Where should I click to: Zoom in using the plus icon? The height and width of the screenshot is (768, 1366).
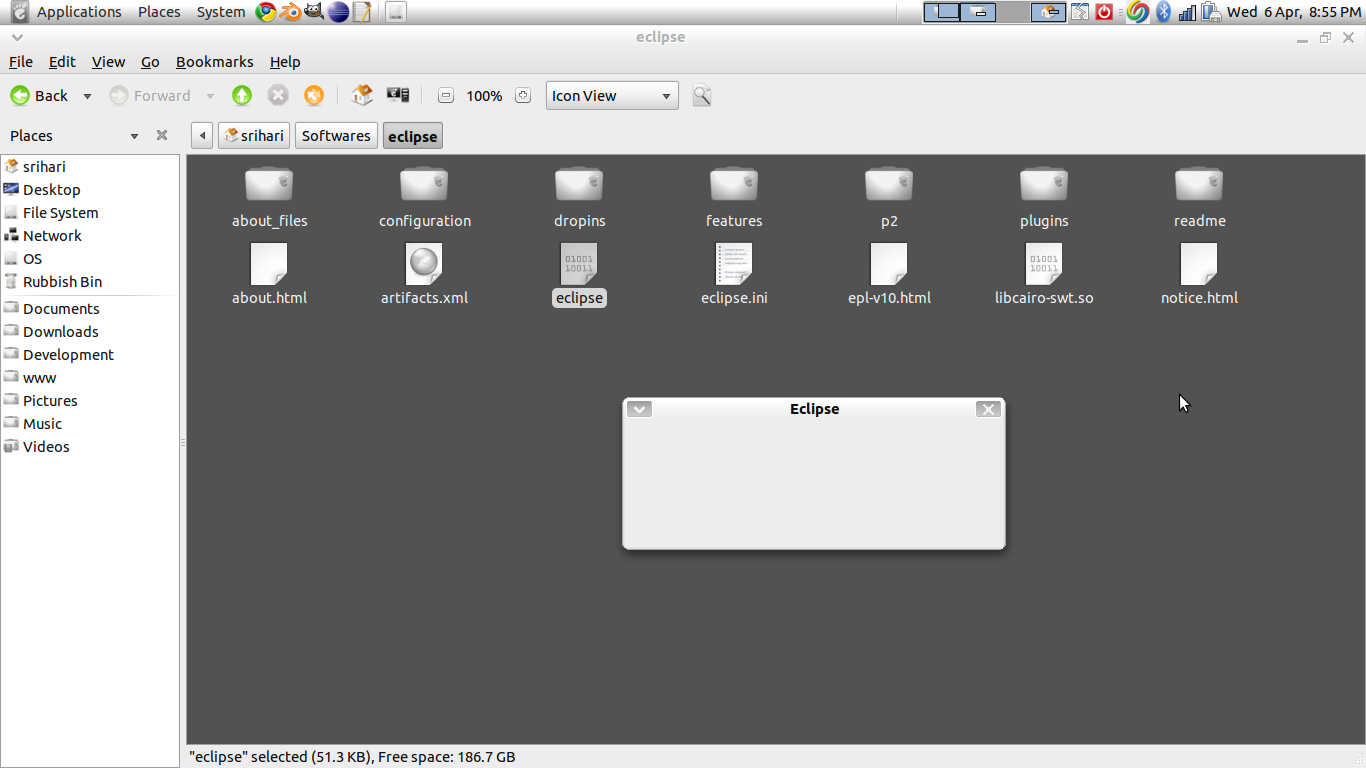(523, 96)
